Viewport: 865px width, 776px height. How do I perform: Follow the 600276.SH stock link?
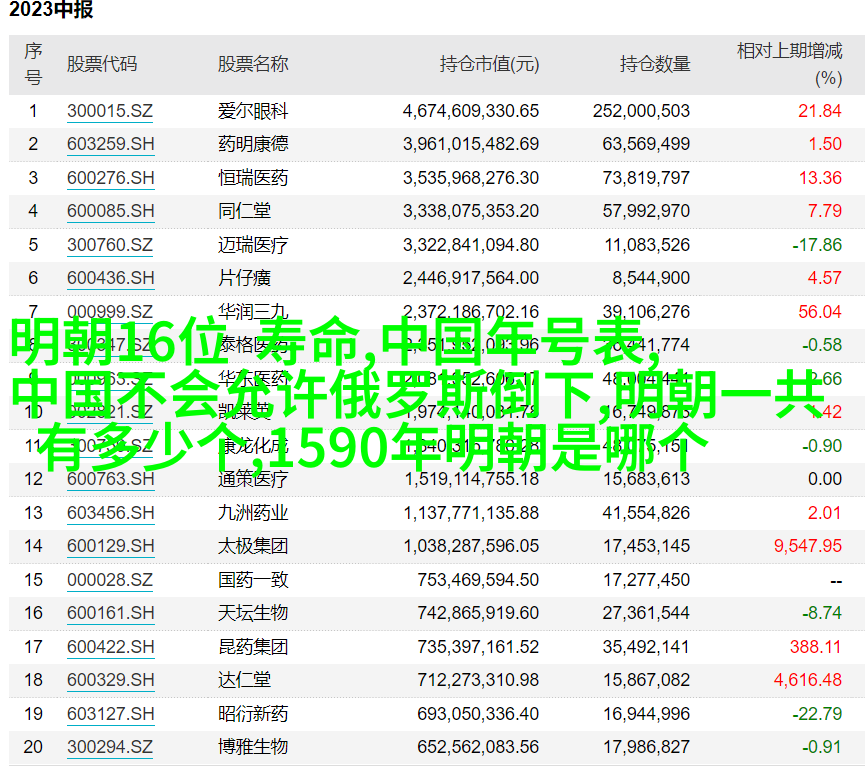(x=110, y=178)
